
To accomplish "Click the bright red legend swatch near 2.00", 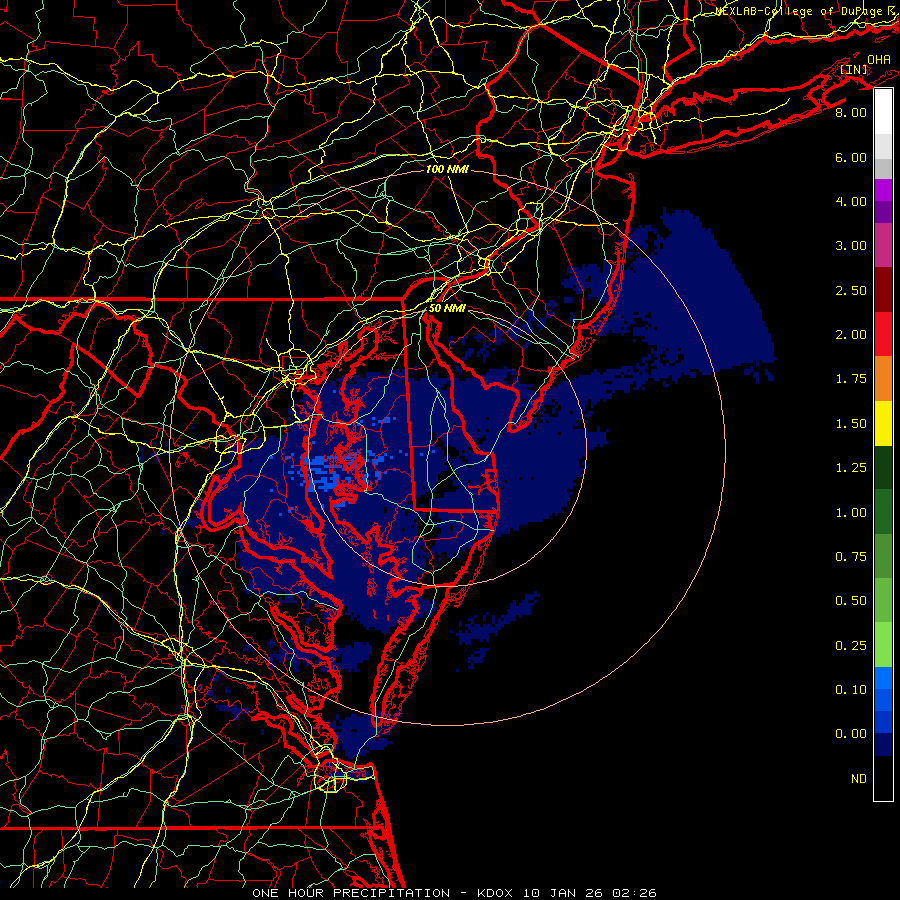I will click(883, 334).
